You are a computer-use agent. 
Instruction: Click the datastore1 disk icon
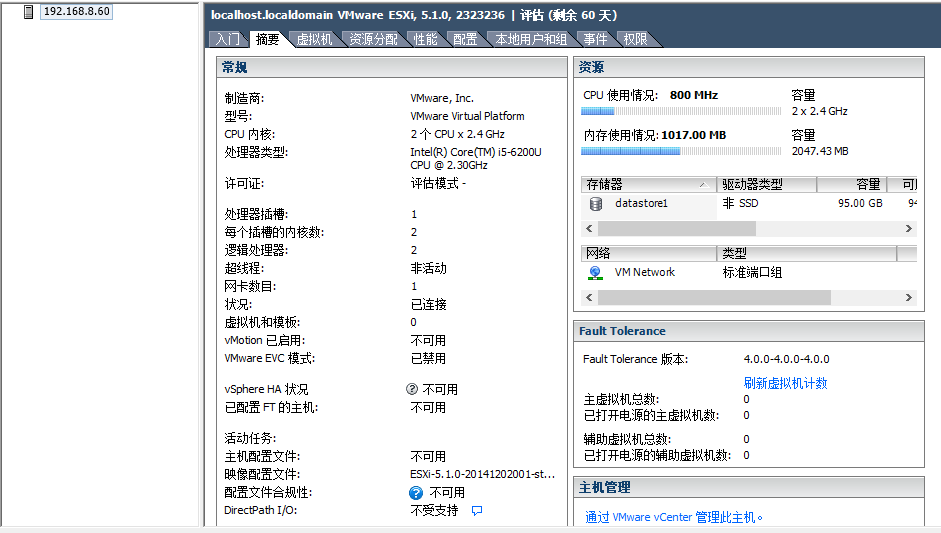(x=596, y=204)
